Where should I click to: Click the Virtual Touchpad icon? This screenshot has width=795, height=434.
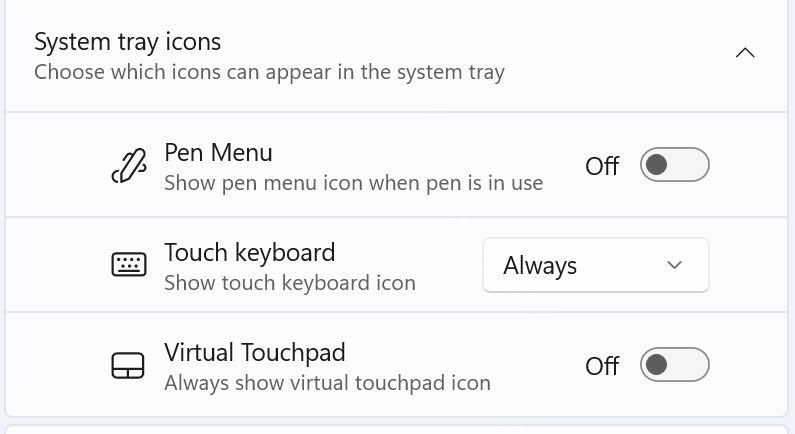pos(128,366)
